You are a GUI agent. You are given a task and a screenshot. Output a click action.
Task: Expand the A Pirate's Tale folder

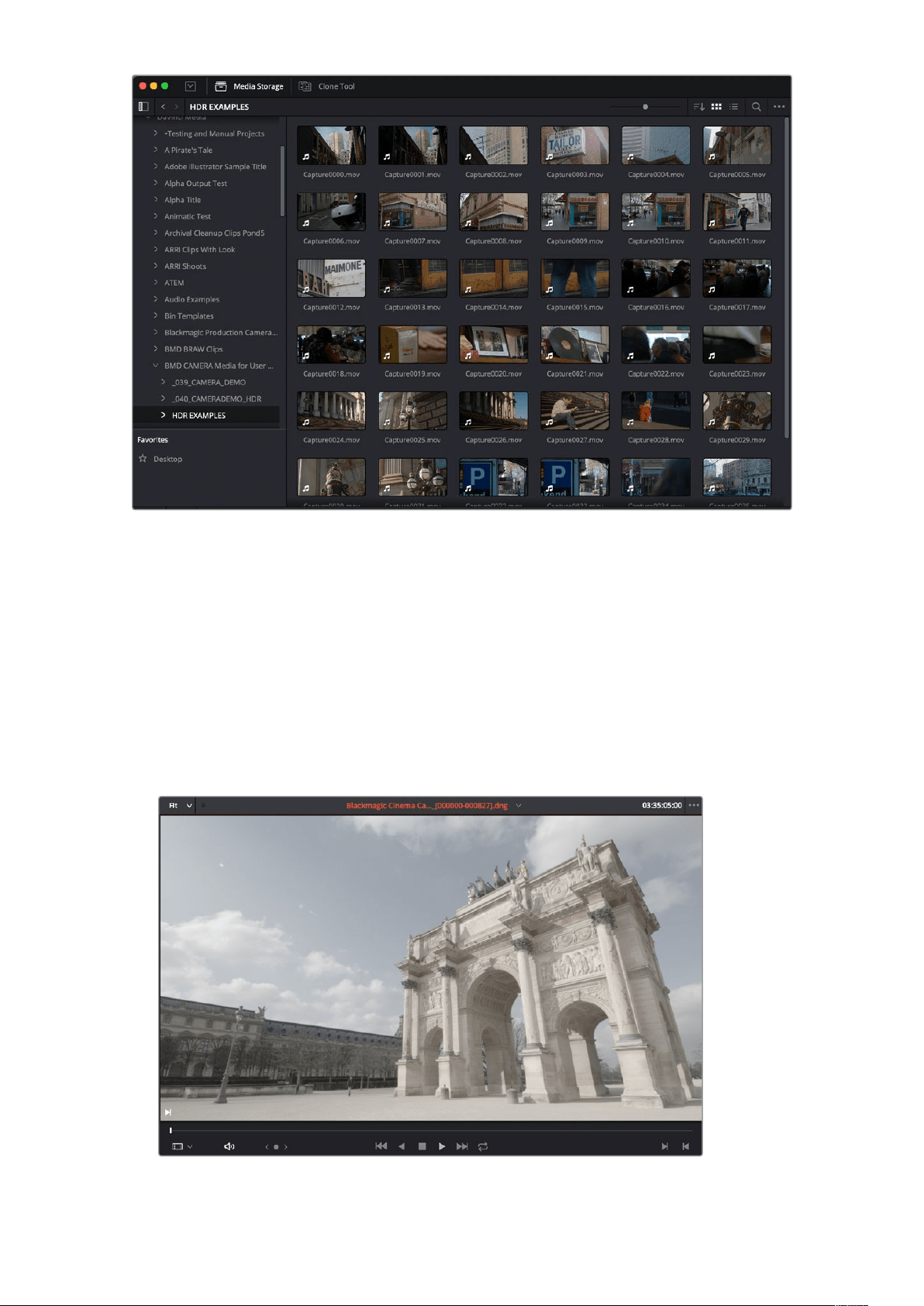[156, 150]
